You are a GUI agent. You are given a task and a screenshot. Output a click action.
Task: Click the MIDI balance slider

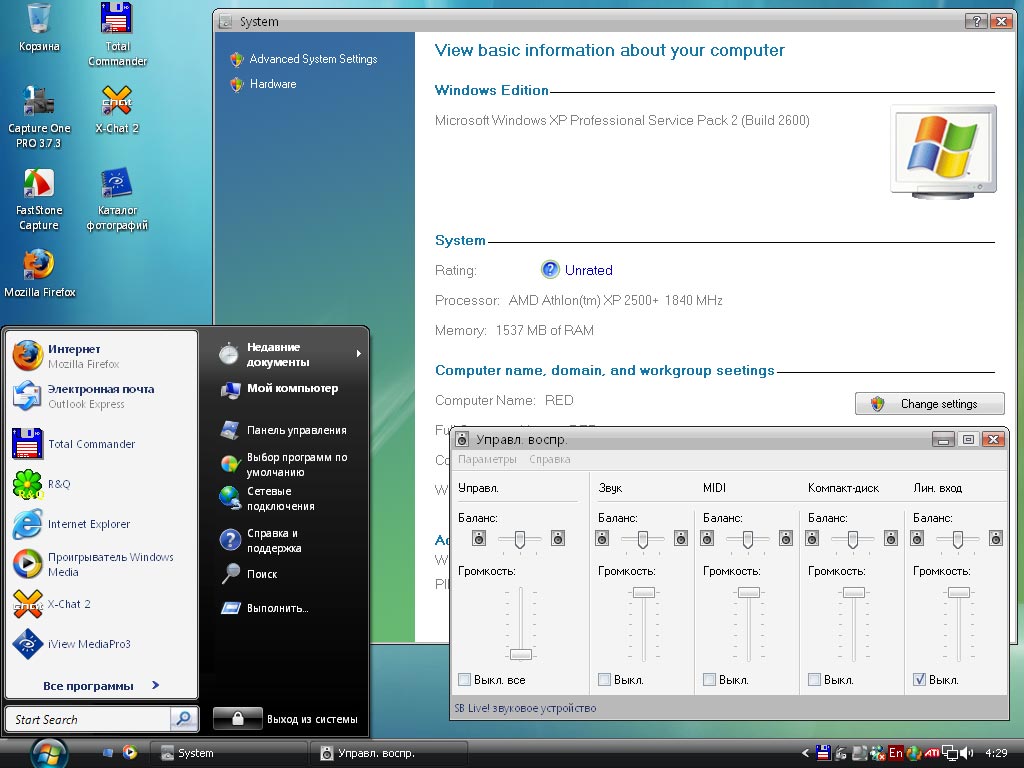coord(748,539)
